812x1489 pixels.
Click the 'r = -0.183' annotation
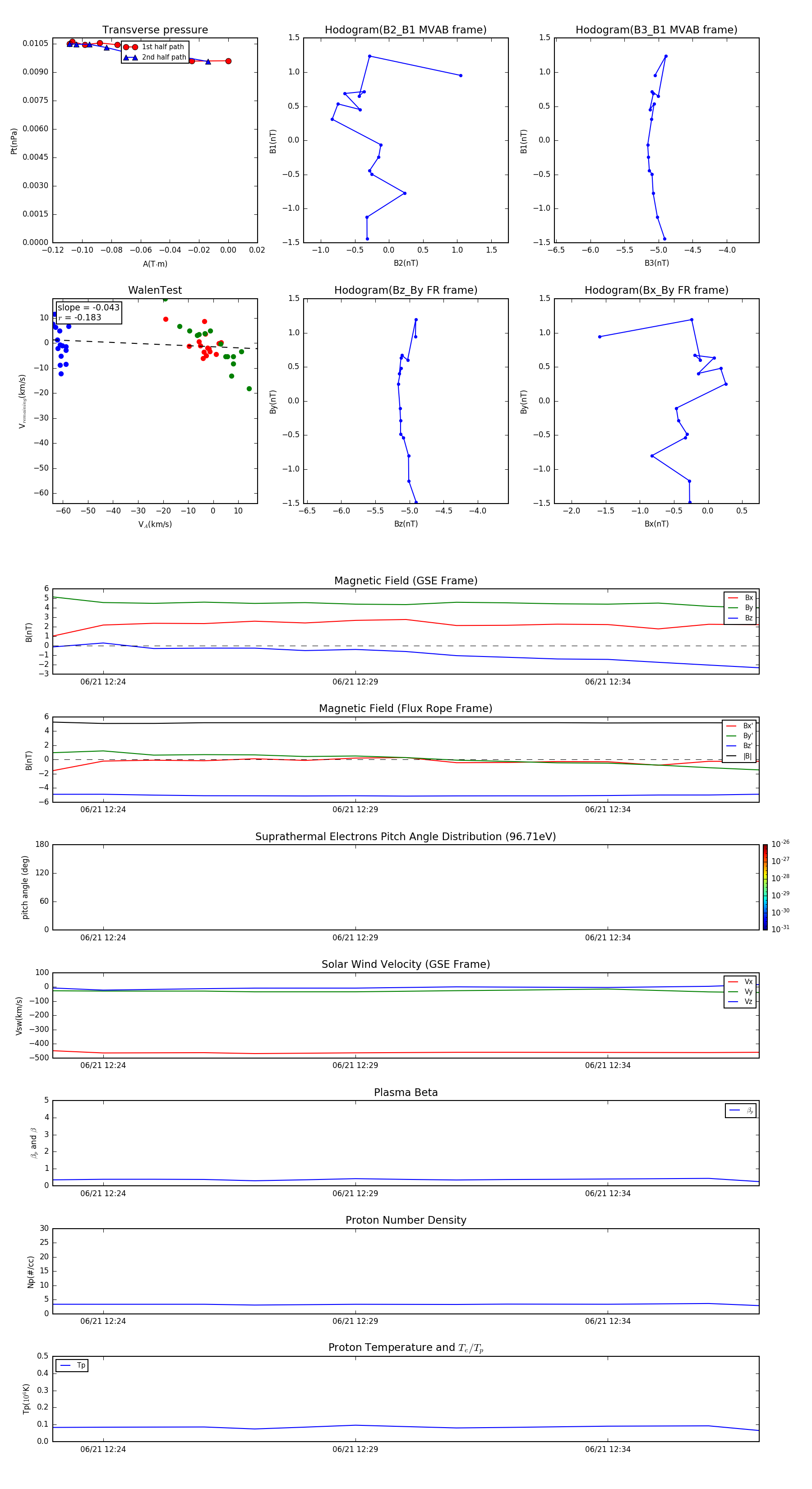pyautogui.click(x=80, y=317)
